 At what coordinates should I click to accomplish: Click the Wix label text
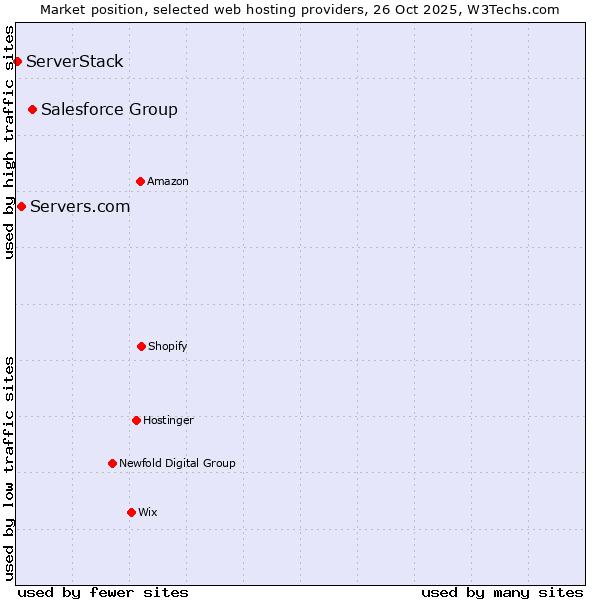coord(148,512)
